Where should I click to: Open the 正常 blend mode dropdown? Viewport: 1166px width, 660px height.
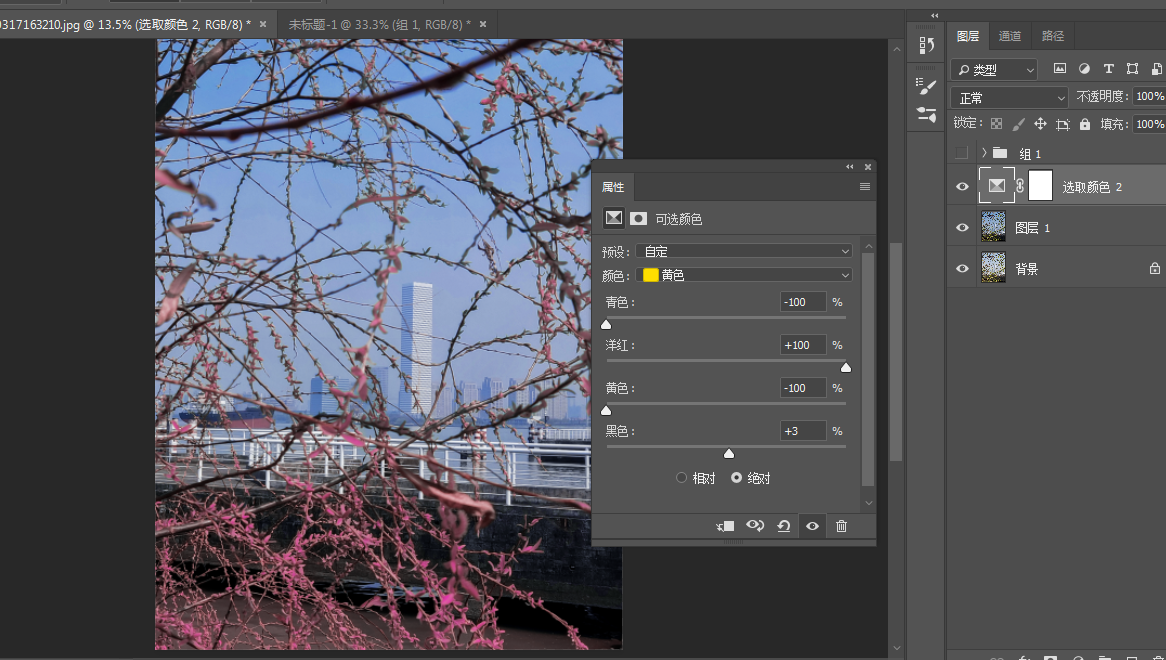click(x=1009, y=97)
